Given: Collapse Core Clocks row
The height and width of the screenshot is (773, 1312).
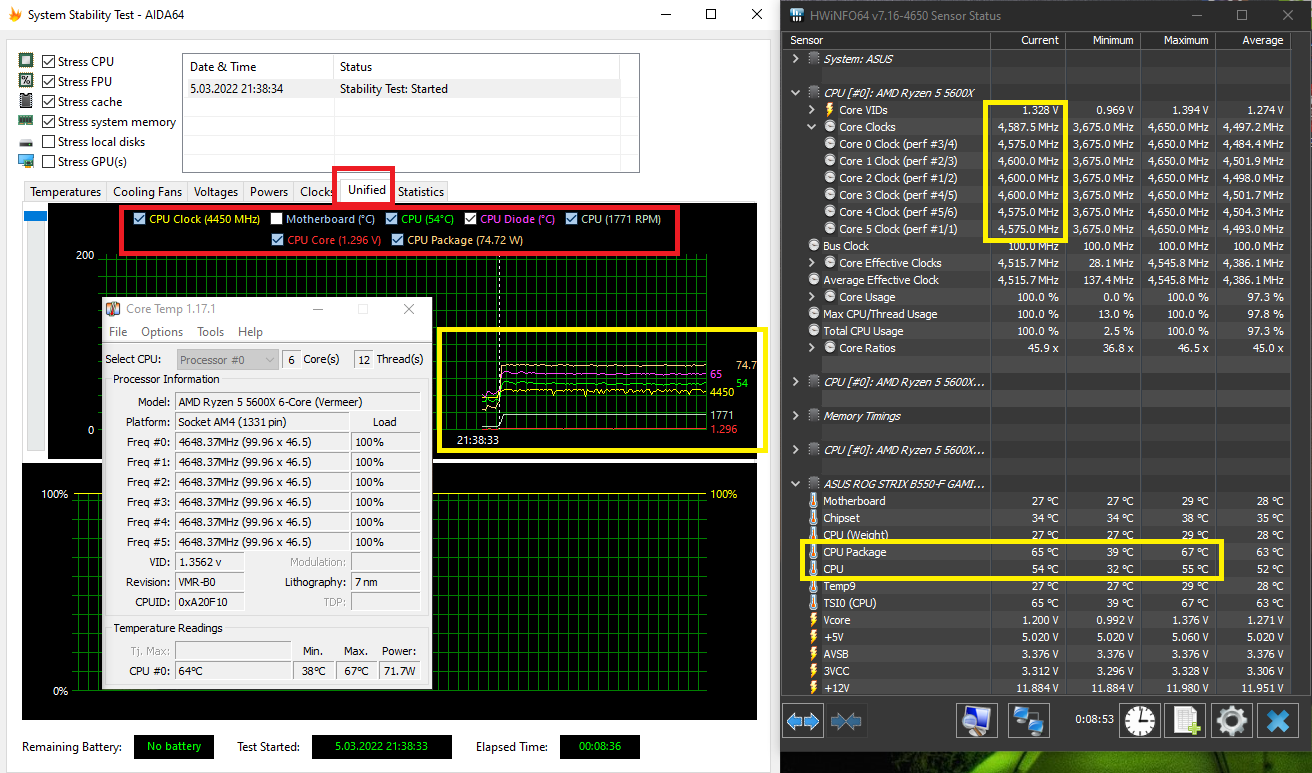Looking at the screenshot, I should [812, 127].
